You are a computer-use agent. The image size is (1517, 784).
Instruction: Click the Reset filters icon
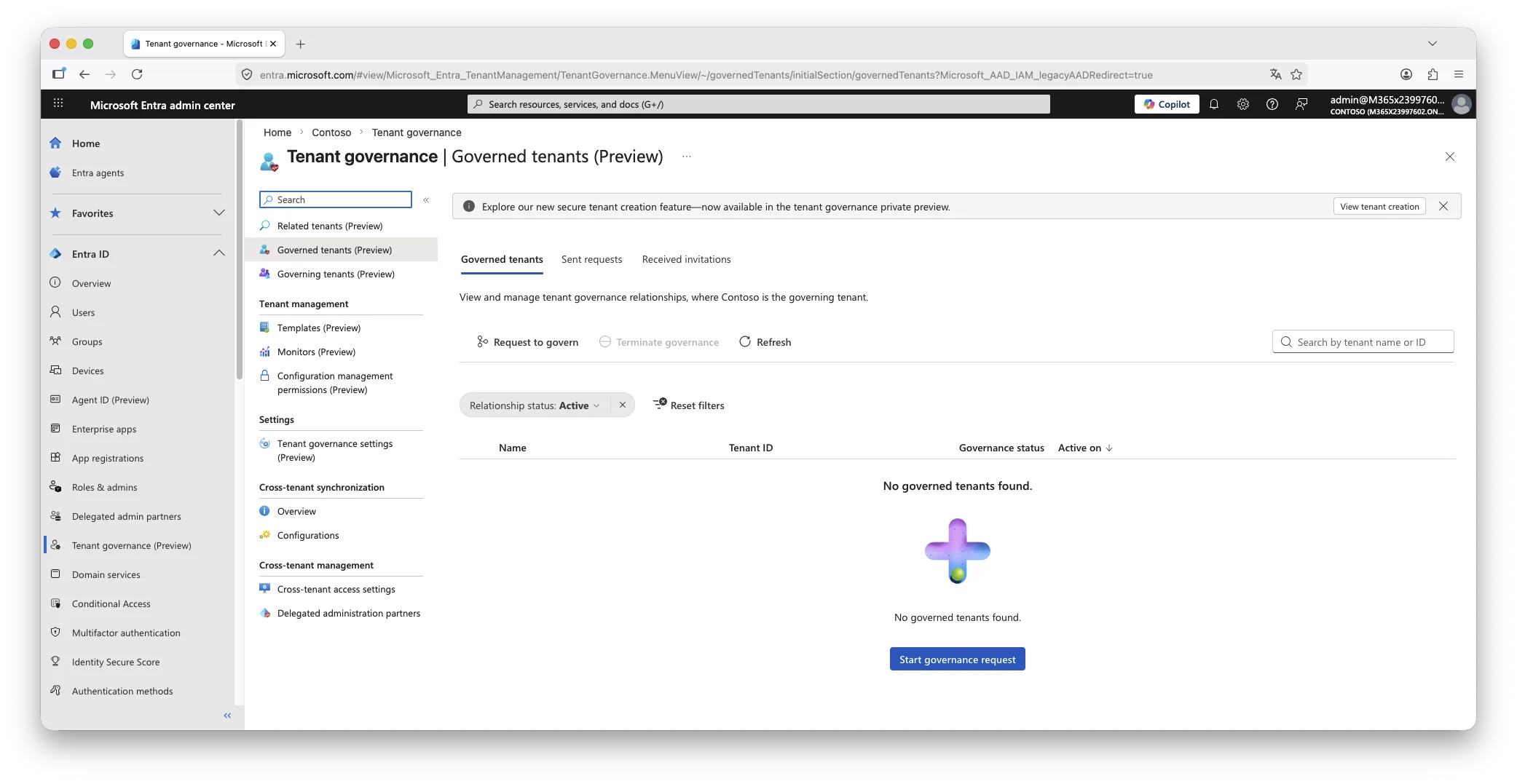tap(660, 405)
